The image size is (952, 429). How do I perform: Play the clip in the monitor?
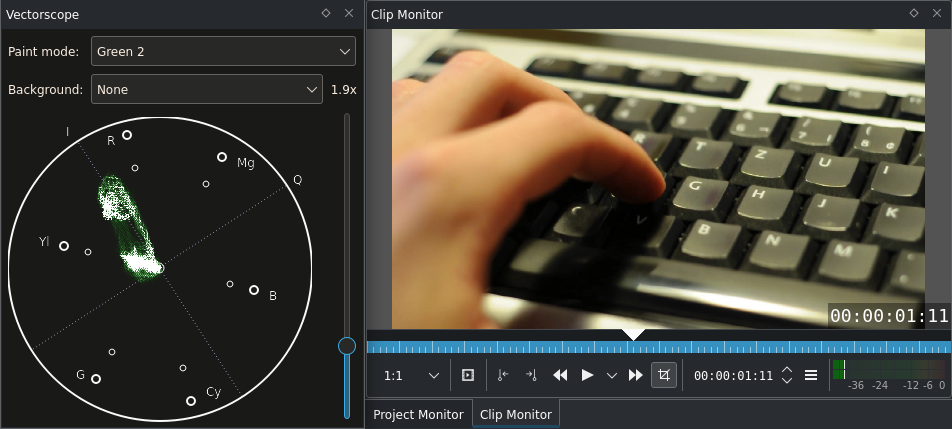tap(587, 376)
